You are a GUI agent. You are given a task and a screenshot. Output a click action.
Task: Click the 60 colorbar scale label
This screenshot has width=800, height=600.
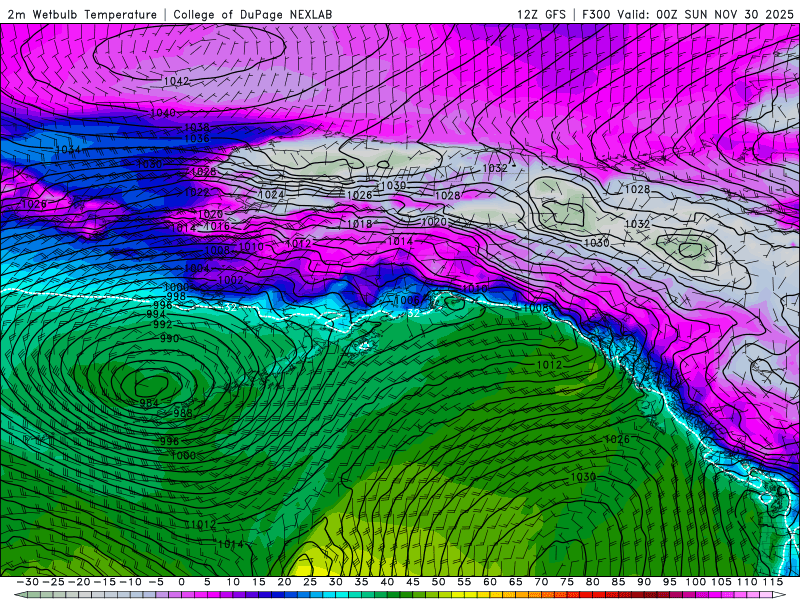pos(490,582)
